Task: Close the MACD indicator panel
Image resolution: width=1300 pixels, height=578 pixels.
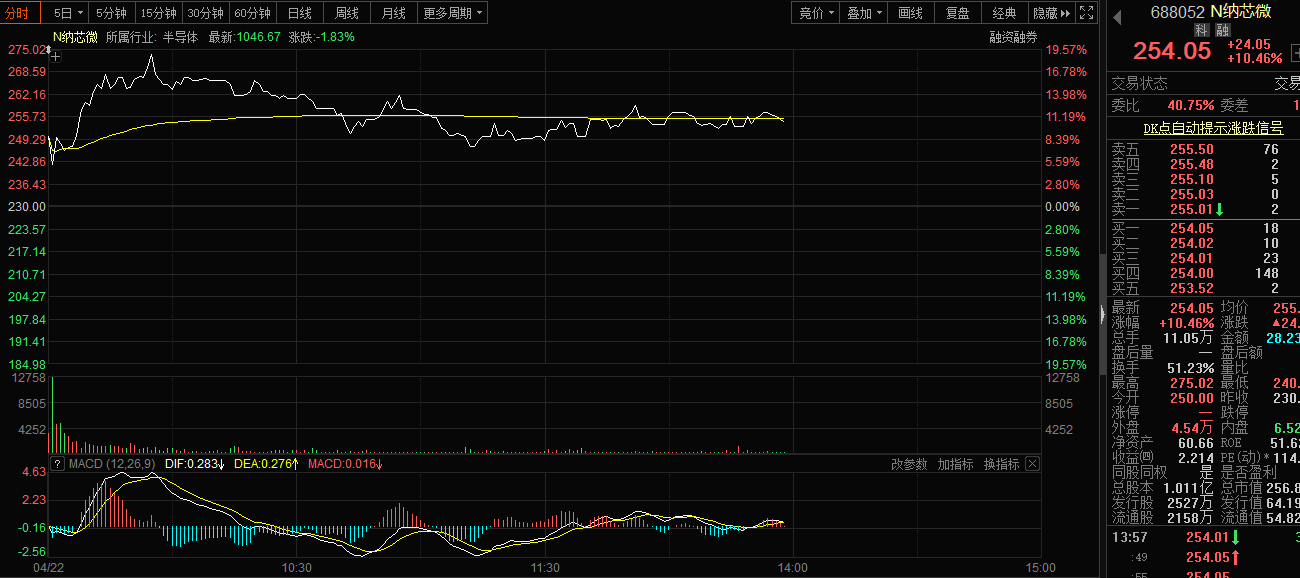Action: pyautogui.click(x=1033, y=464)
